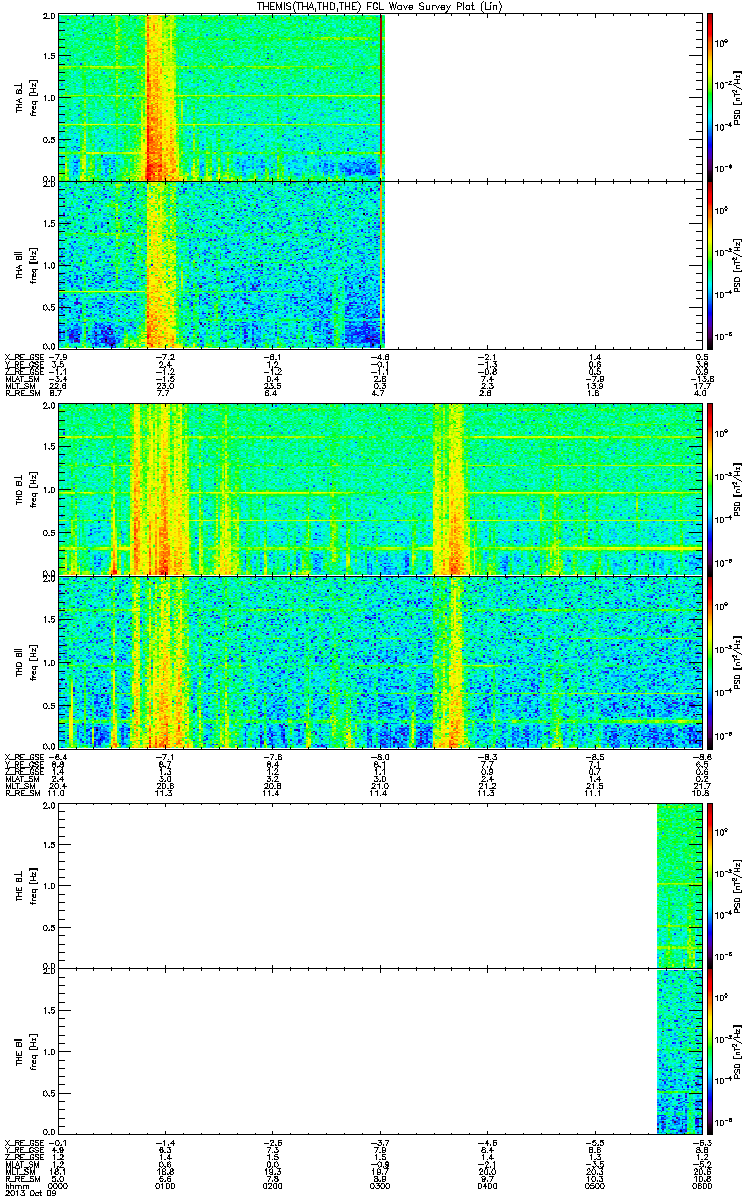Click the THE BII y-axis label
The width and height of the screenshot is (750, 1200).
[x=25, y=1050]
